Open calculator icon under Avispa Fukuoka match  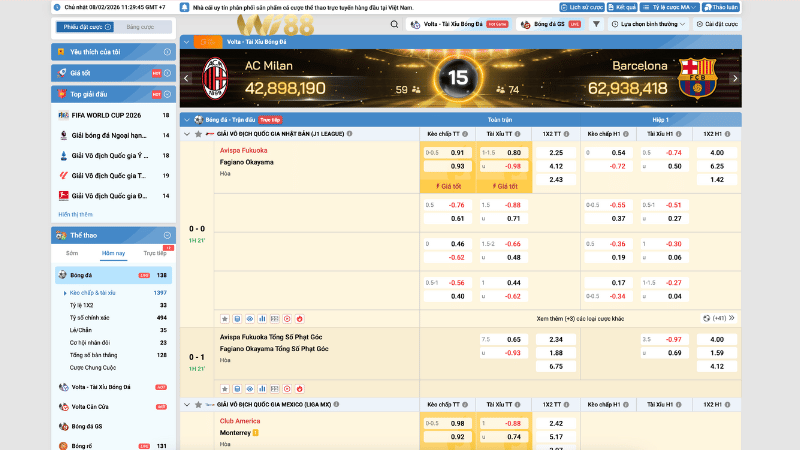[237, 318]
